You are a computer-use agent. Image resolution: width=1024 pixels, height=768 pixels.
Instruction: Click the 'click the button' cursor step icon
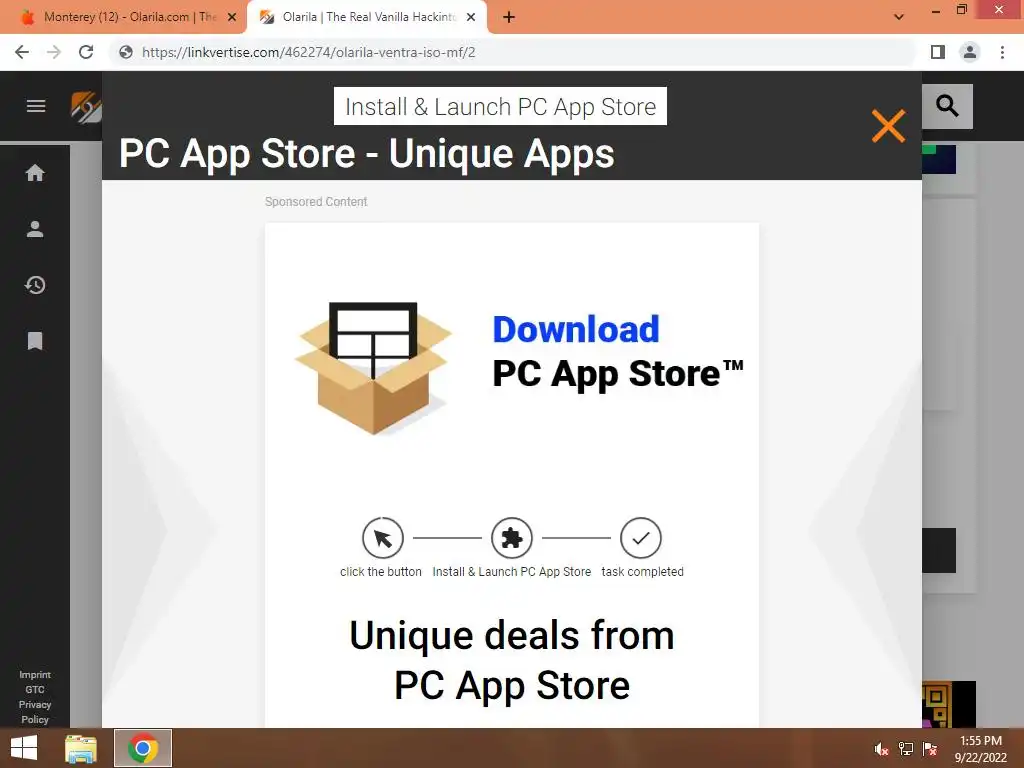pos(383,538)
